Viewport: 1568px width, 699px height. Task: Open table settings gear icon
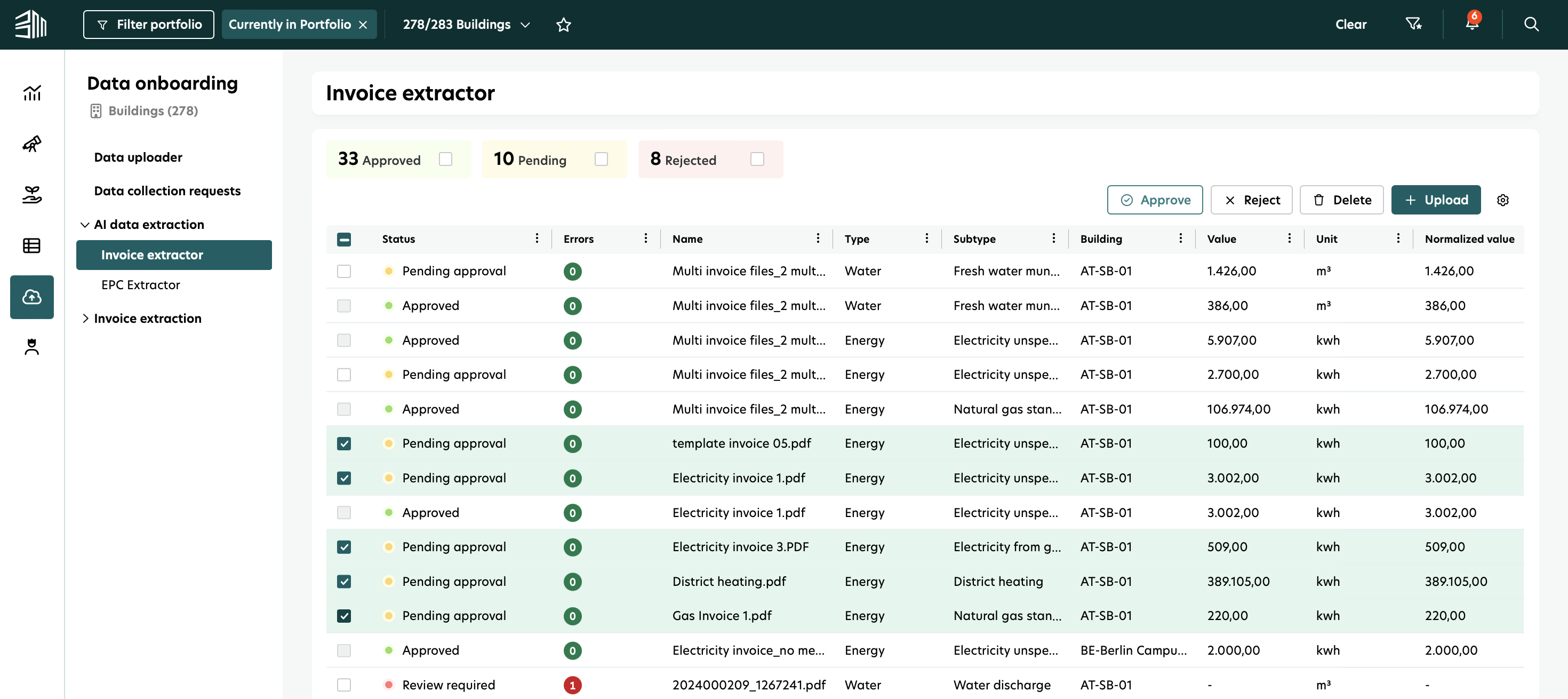[x=1502, y=200]
